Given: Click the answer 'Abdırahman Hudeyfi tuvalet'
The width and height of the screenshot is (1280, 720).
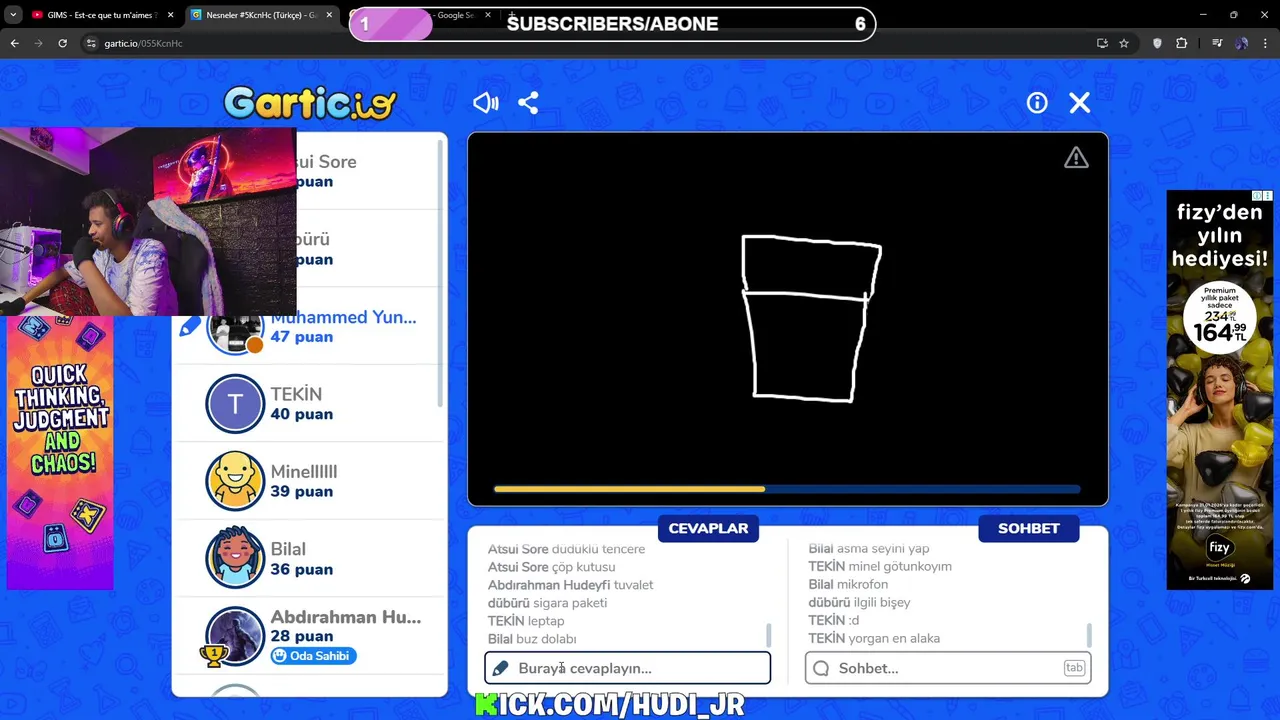Looking at the screenshot, I should click(x=570, y=585).
